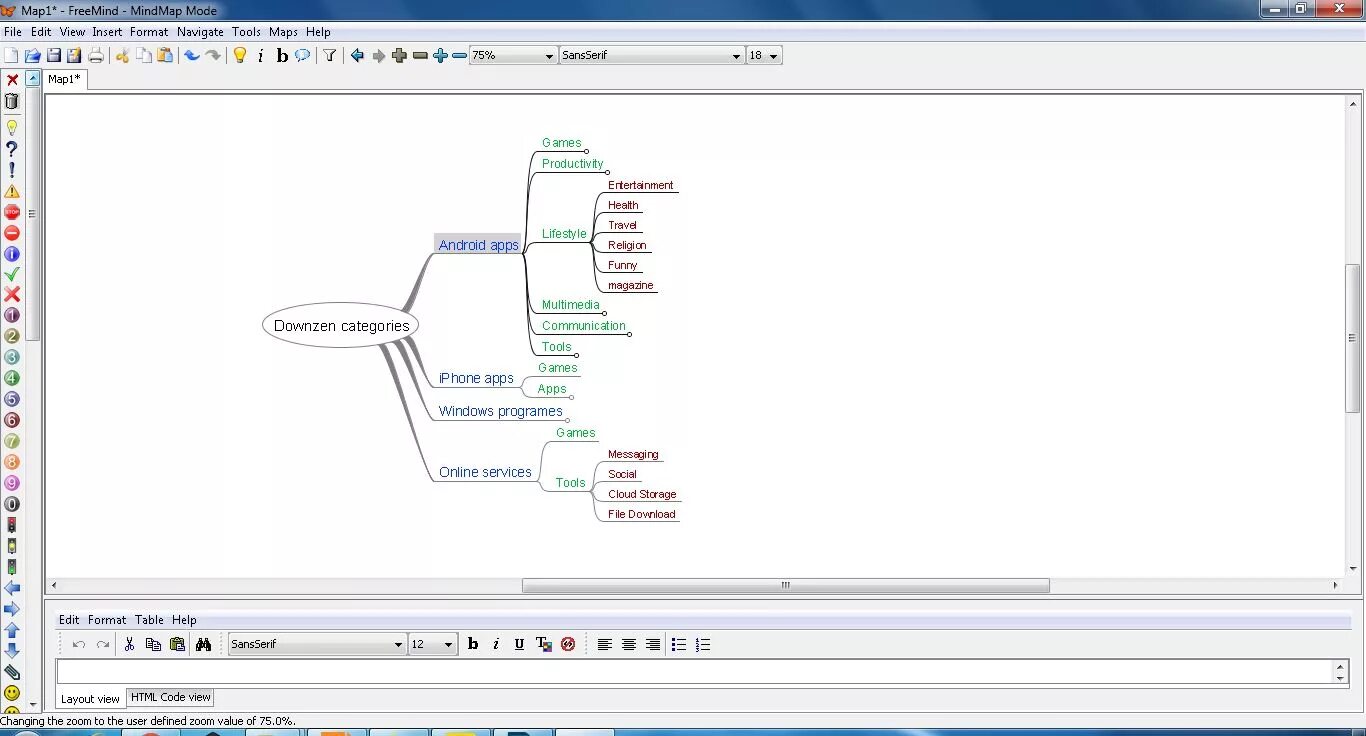The image size is (1366, 736).
Task: Click the gray plus unfold-all icon
Action: point(400,56)
